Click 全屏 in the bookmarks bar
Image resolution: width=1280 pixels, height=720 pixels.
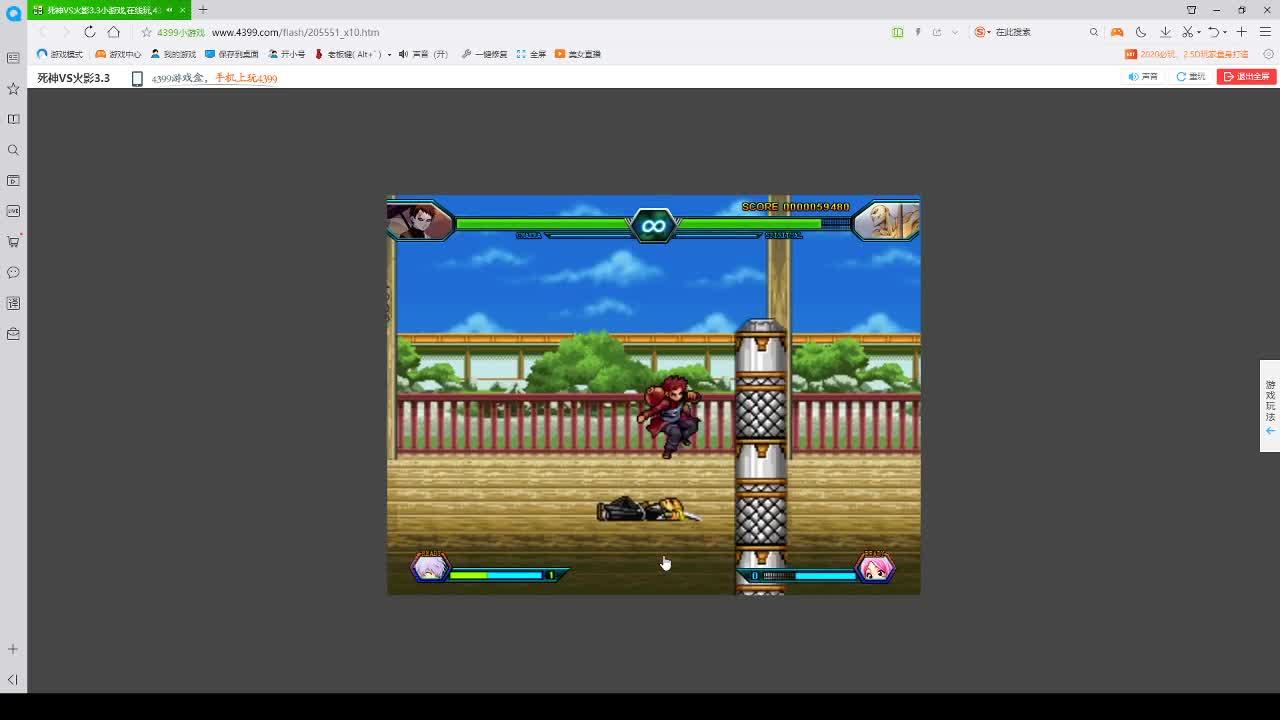tap(531, 54)
